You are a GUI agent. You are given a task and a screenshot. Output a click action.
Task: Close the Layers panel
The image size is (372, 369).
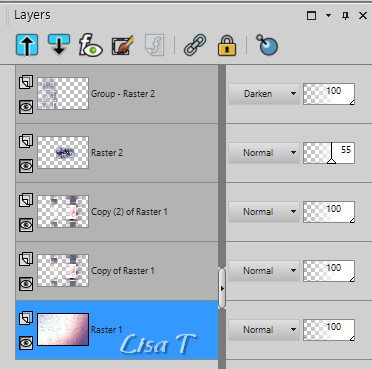click(x=363, y=16)
